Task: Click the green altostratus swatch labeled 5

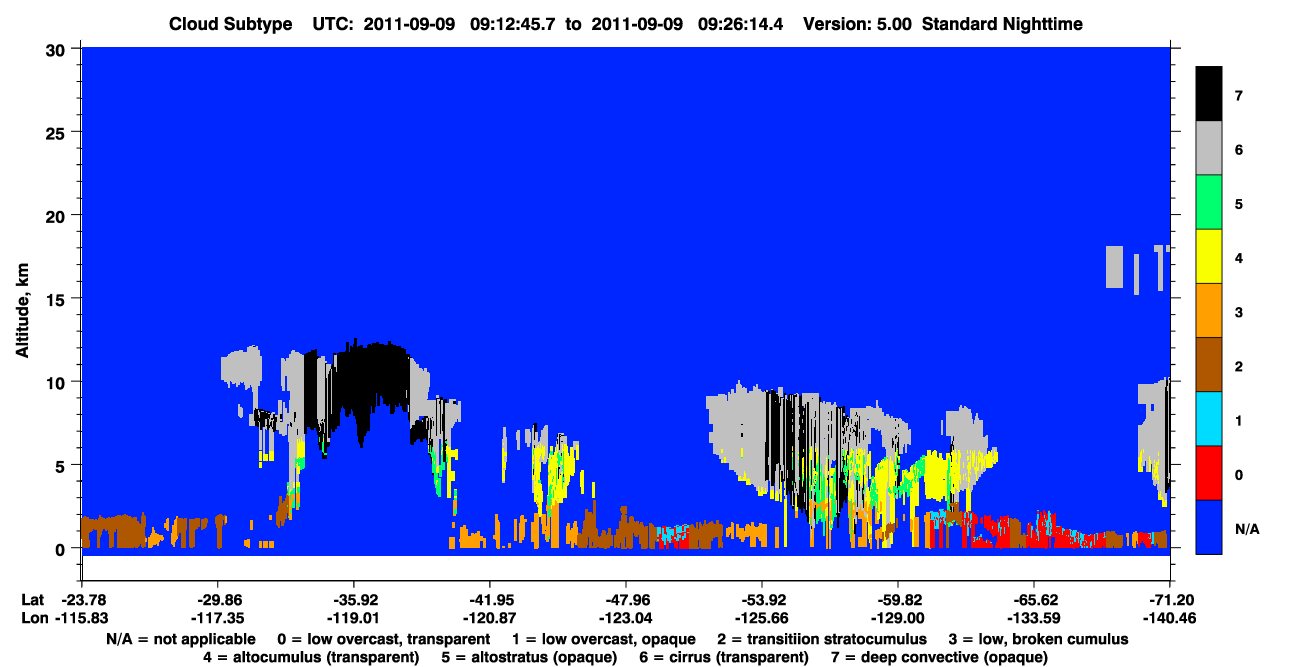Action: [x=1209, y=202]
